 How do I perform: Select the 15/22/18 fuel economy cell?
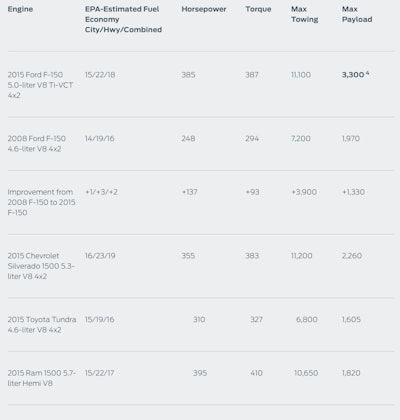click(100, 75)
